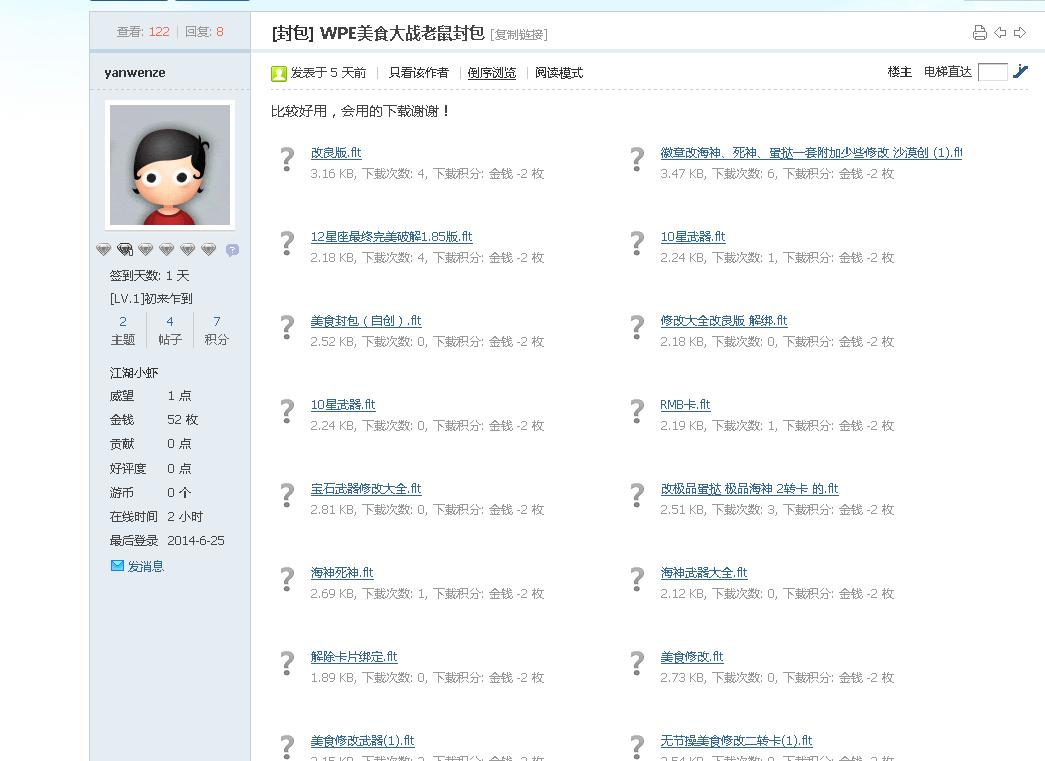This screenshot has width=1045, height=761.
Task: Click the escalator jump-to-floor icon
Action: click(x=1020, y=71)
